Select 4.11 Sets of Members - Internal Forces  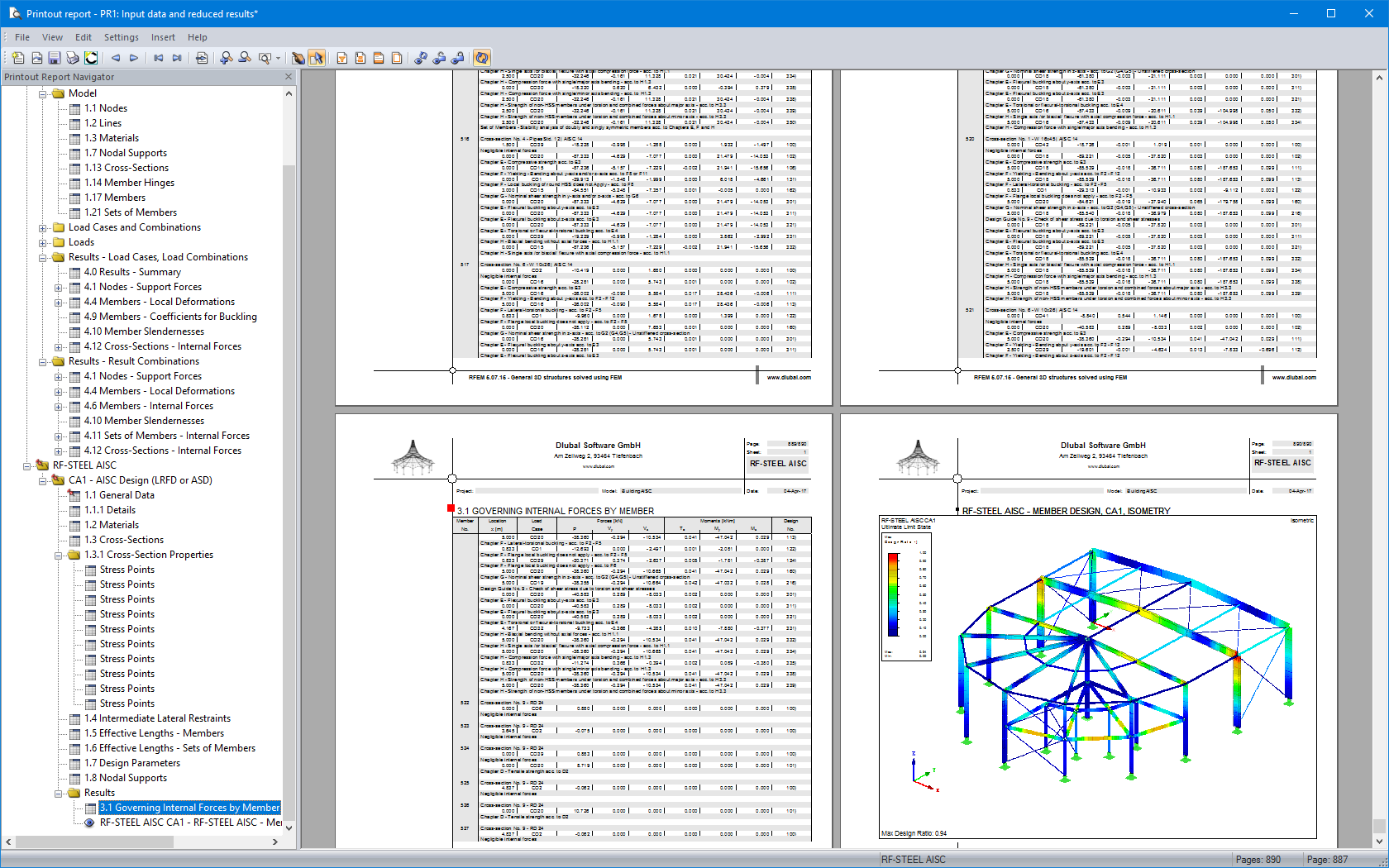coord(166,436)
